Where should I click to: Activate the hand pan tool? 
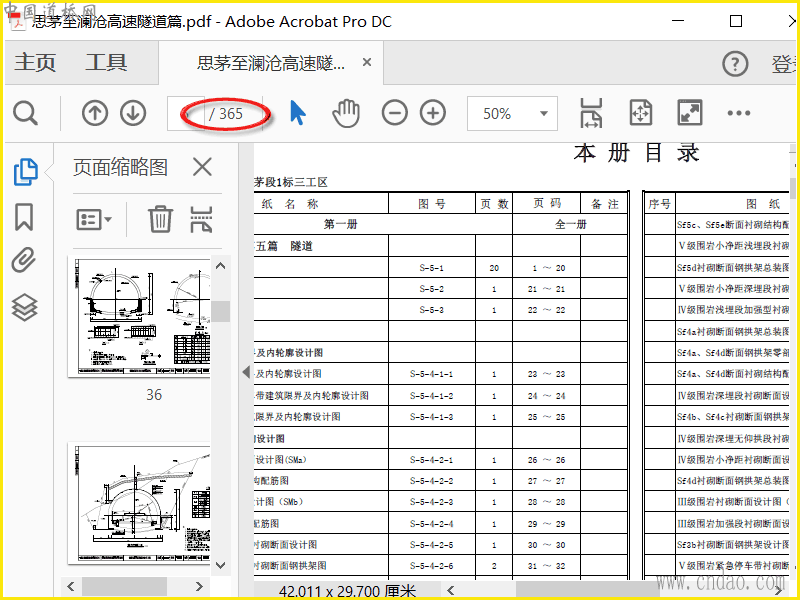click(346, 113)
